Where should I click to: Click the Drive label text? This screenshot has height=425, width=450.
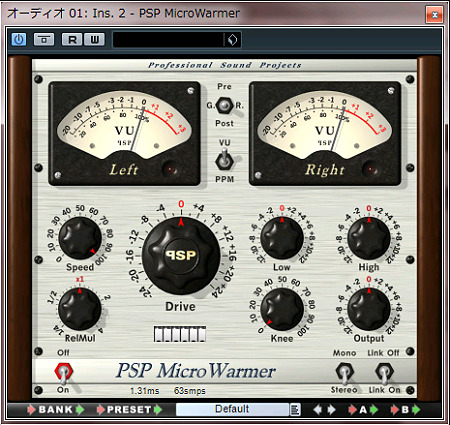[x=180, y=306]
